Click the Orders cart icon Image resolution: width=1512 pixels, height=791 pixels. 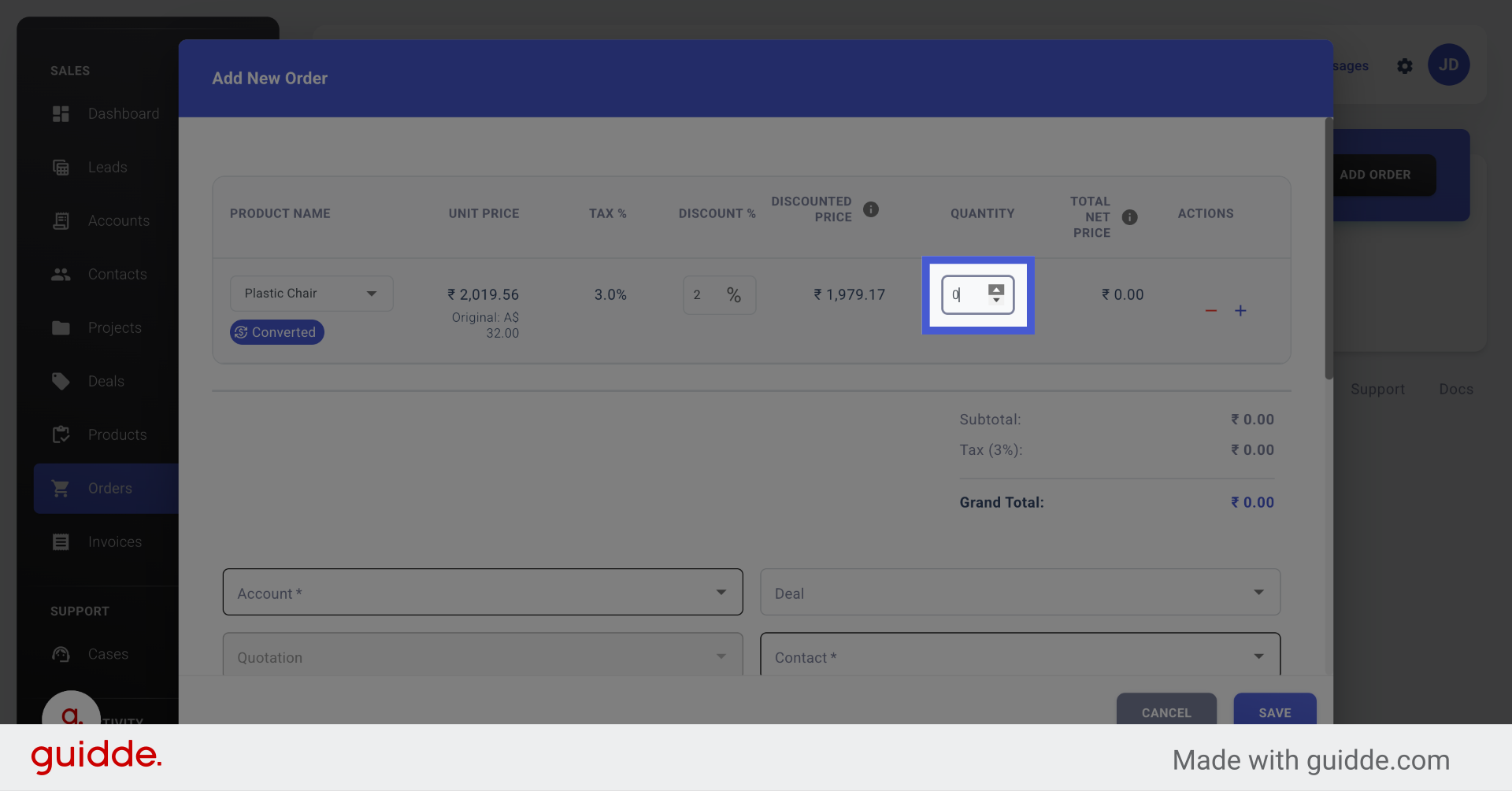pos(61,488)
